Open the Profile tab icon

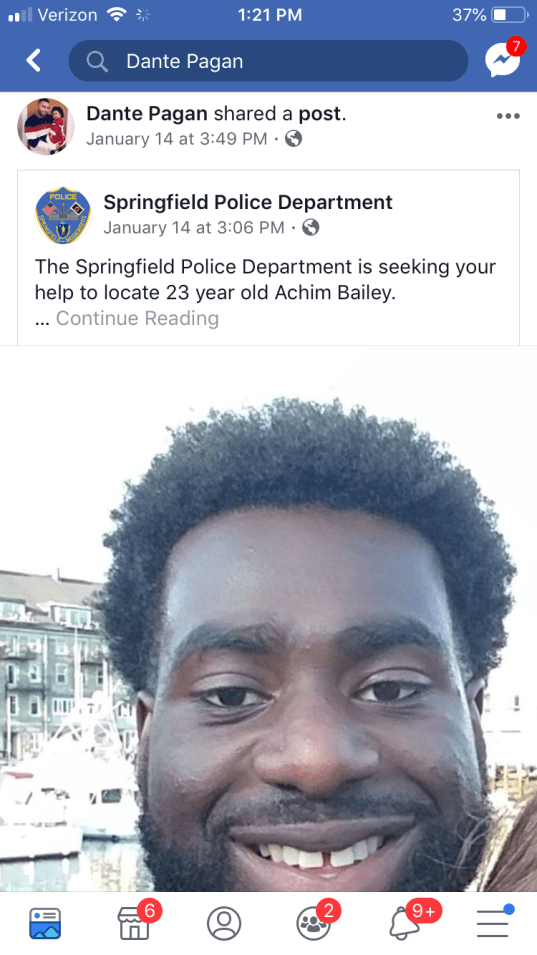[224, 923]
